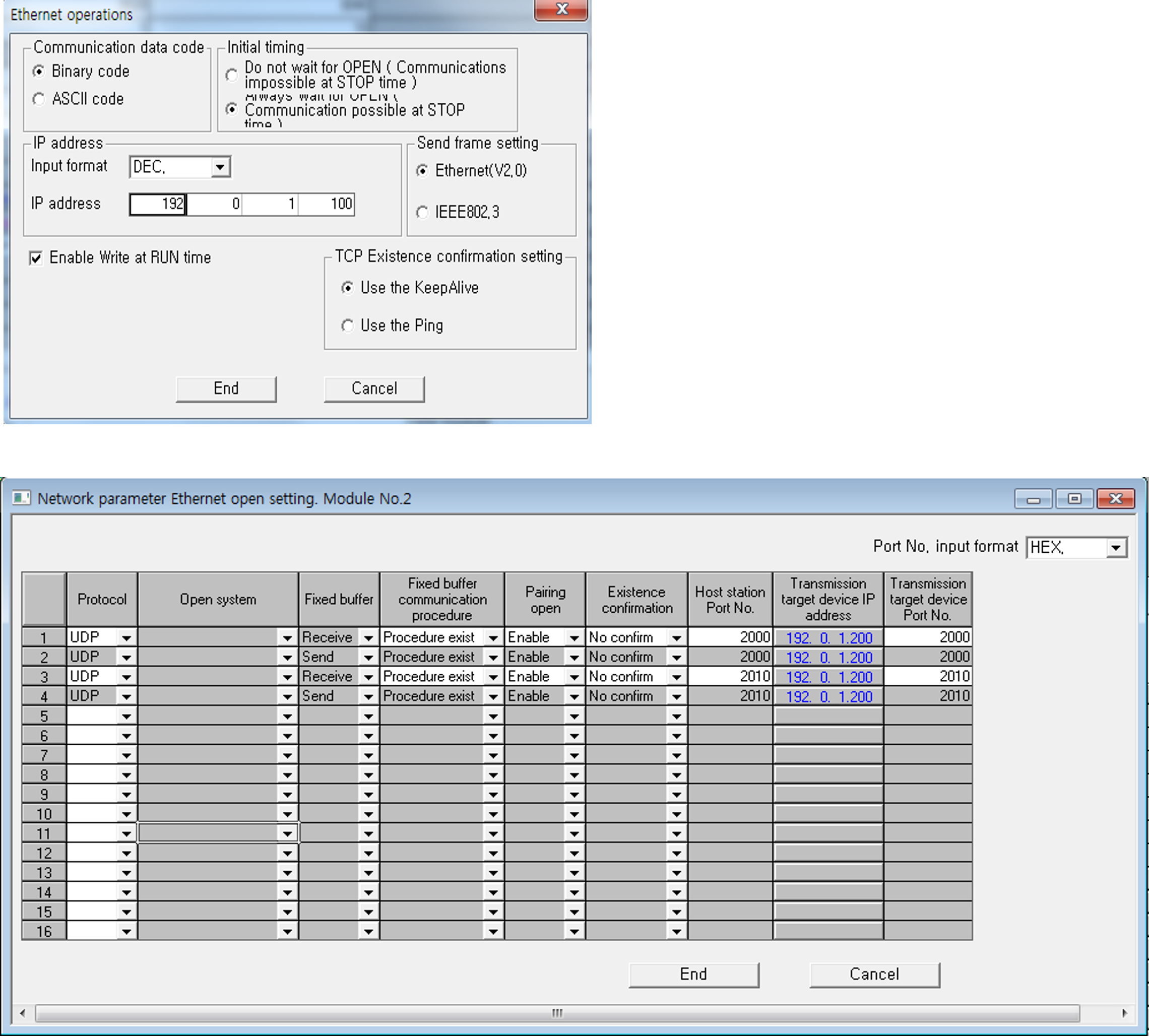
Task: Expand Pairing open dropdown in row 4
Action: [x=574, y=696]
